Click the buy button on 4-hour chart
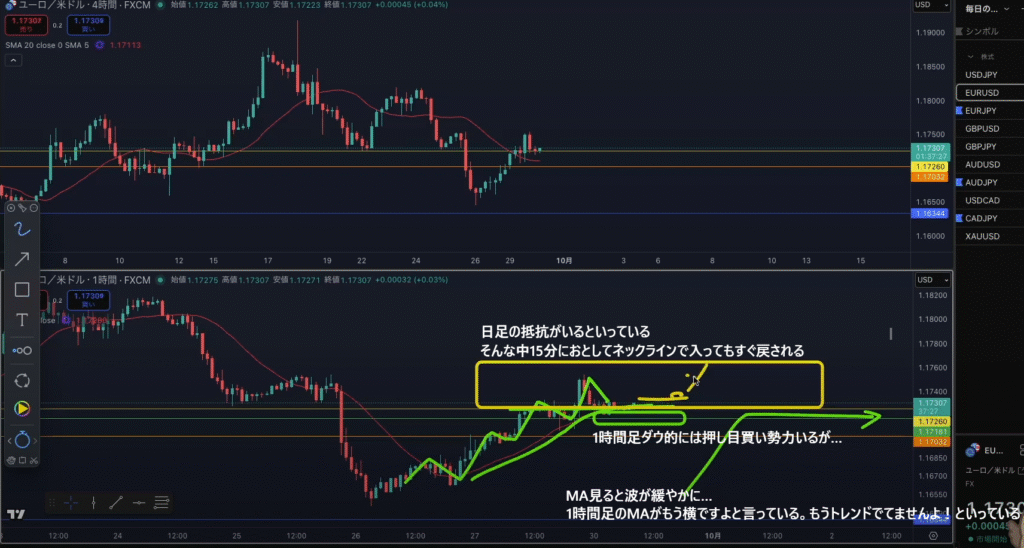The height and width of the screenshot is (548, 1024). [88, 25]
